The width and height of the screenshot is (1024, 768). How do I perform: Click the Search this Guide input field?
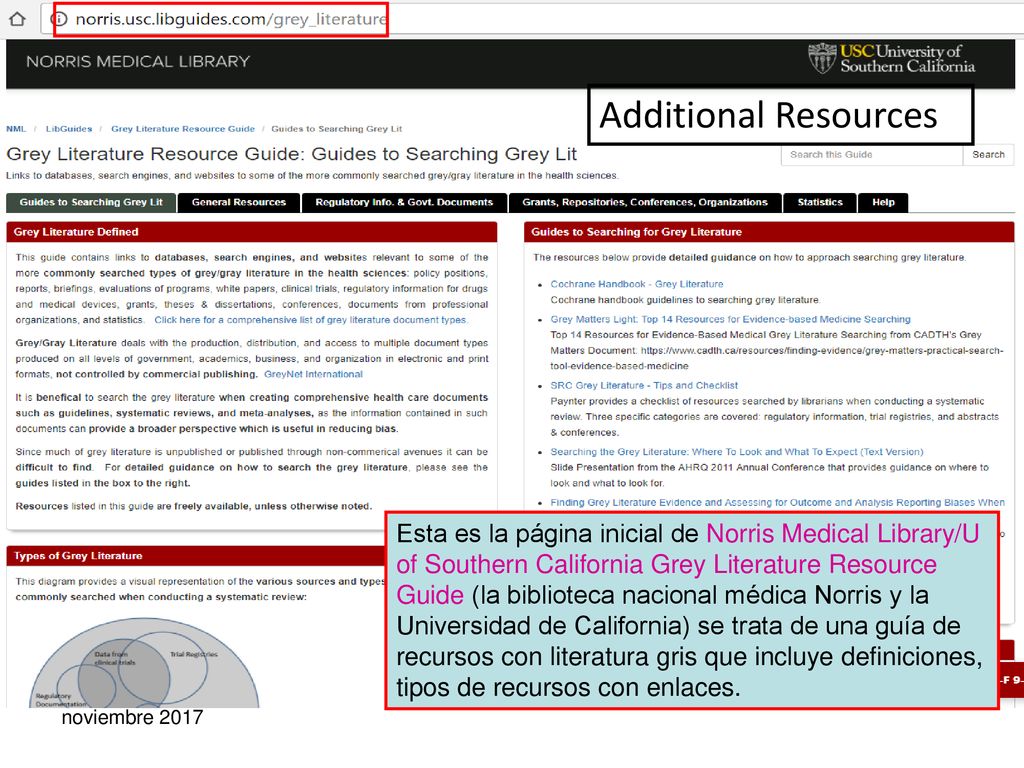tap(872, 155)
